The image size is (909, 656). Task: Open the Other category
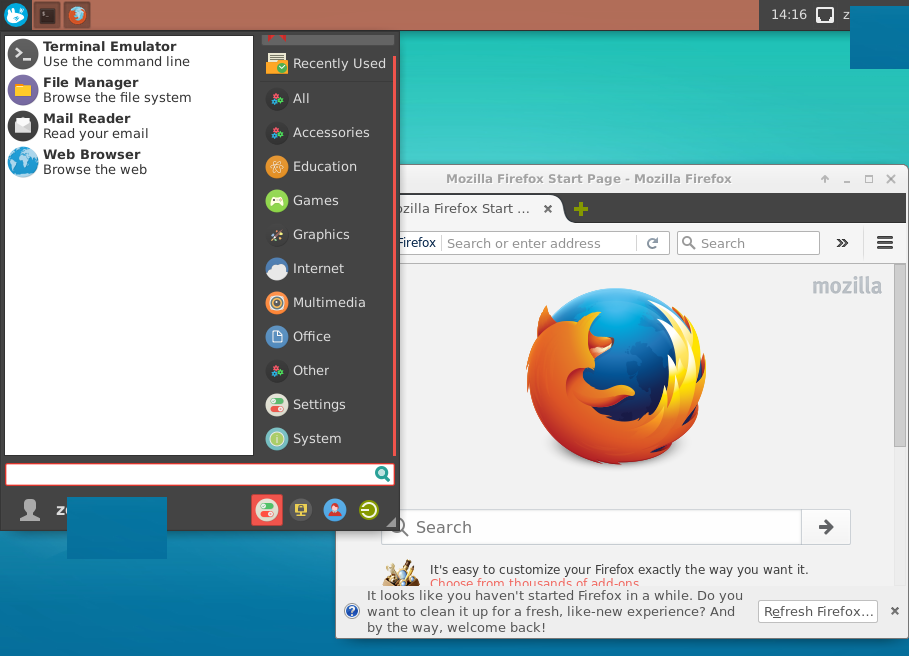(326, 371)
